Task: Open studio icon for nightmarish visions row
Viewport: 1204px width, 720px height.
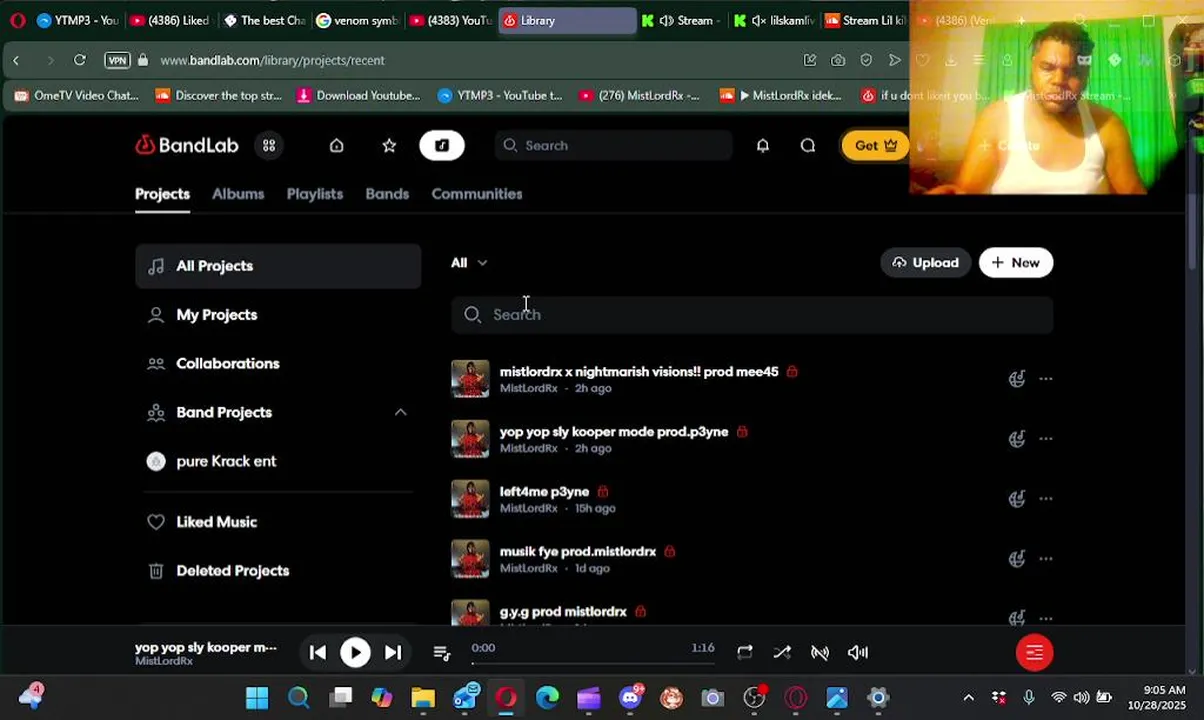Action: coord(1017,379)
